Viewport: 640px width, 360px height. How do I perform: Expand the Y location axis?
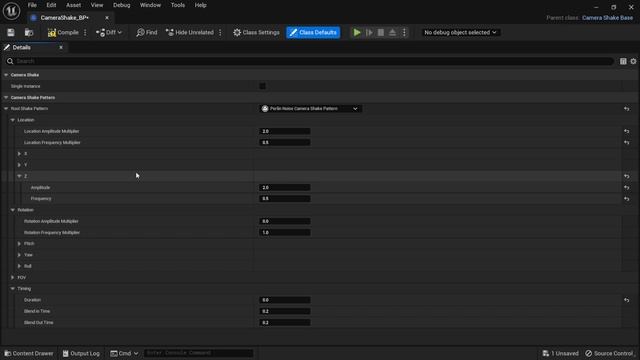point(19,165)
